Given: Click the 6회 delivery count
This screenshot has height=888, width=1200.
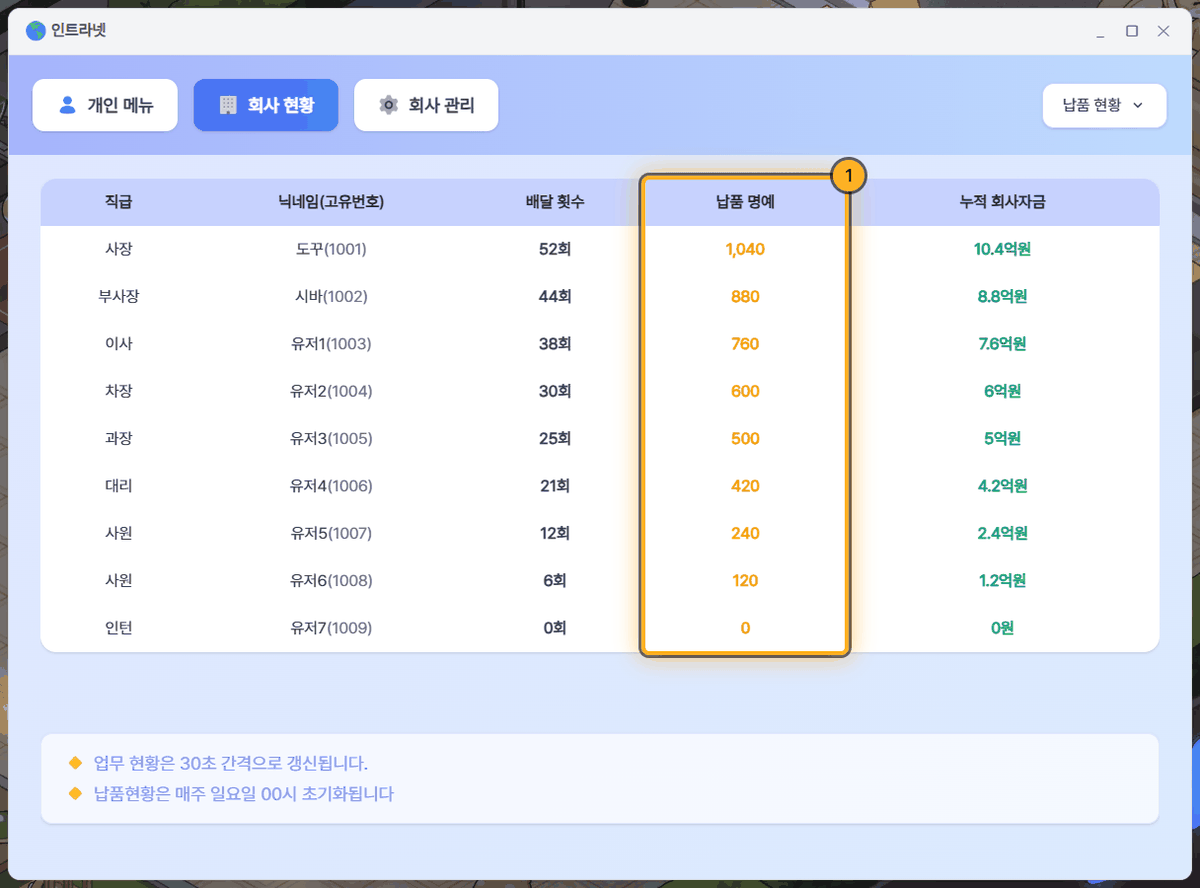Looking at the screenshot, I should point(555,580).
